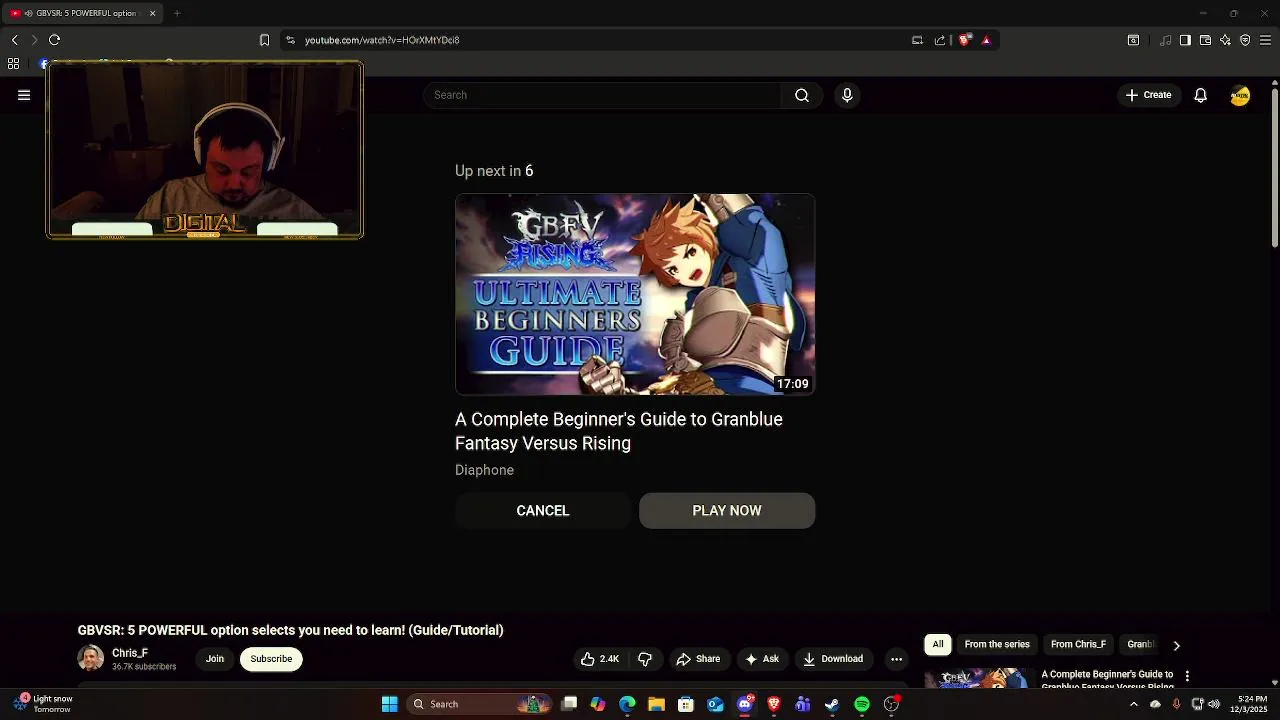Click the page vertical scrollbar
1280x720 pixels.
1274,170
